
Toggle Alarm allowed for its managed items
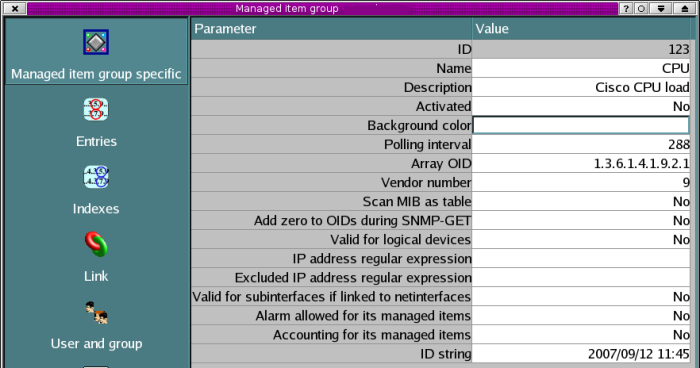pyautogui.click(x=581, y=316)
